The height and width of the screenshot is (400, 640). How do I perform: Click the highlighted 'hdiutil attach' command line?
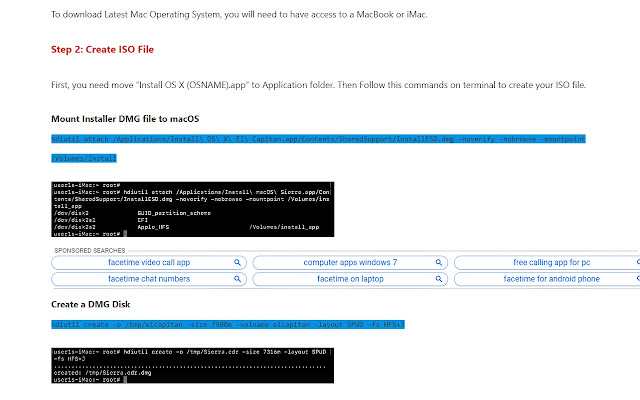318,139
